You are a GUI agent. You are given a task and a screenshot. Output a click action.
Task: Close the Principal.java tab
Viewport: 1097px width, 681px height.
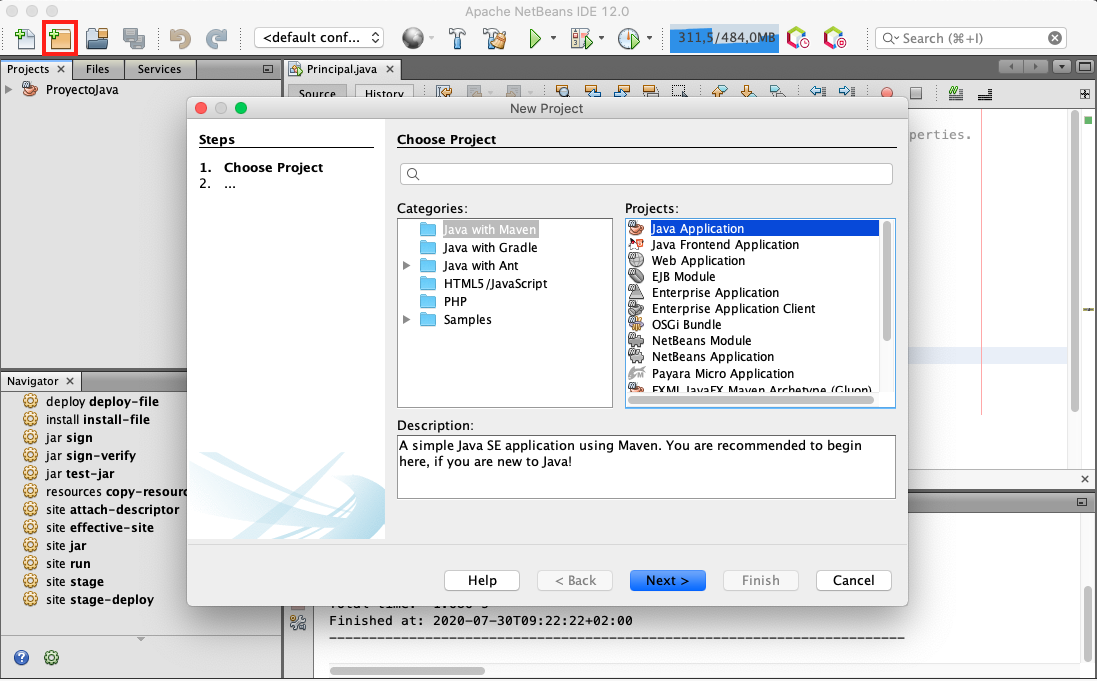[390, 69]
